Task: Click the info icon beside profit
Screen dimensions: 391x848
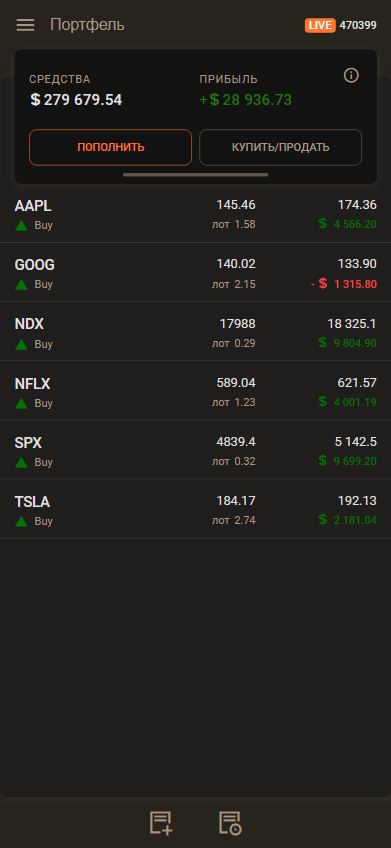Action: (351, 76)
